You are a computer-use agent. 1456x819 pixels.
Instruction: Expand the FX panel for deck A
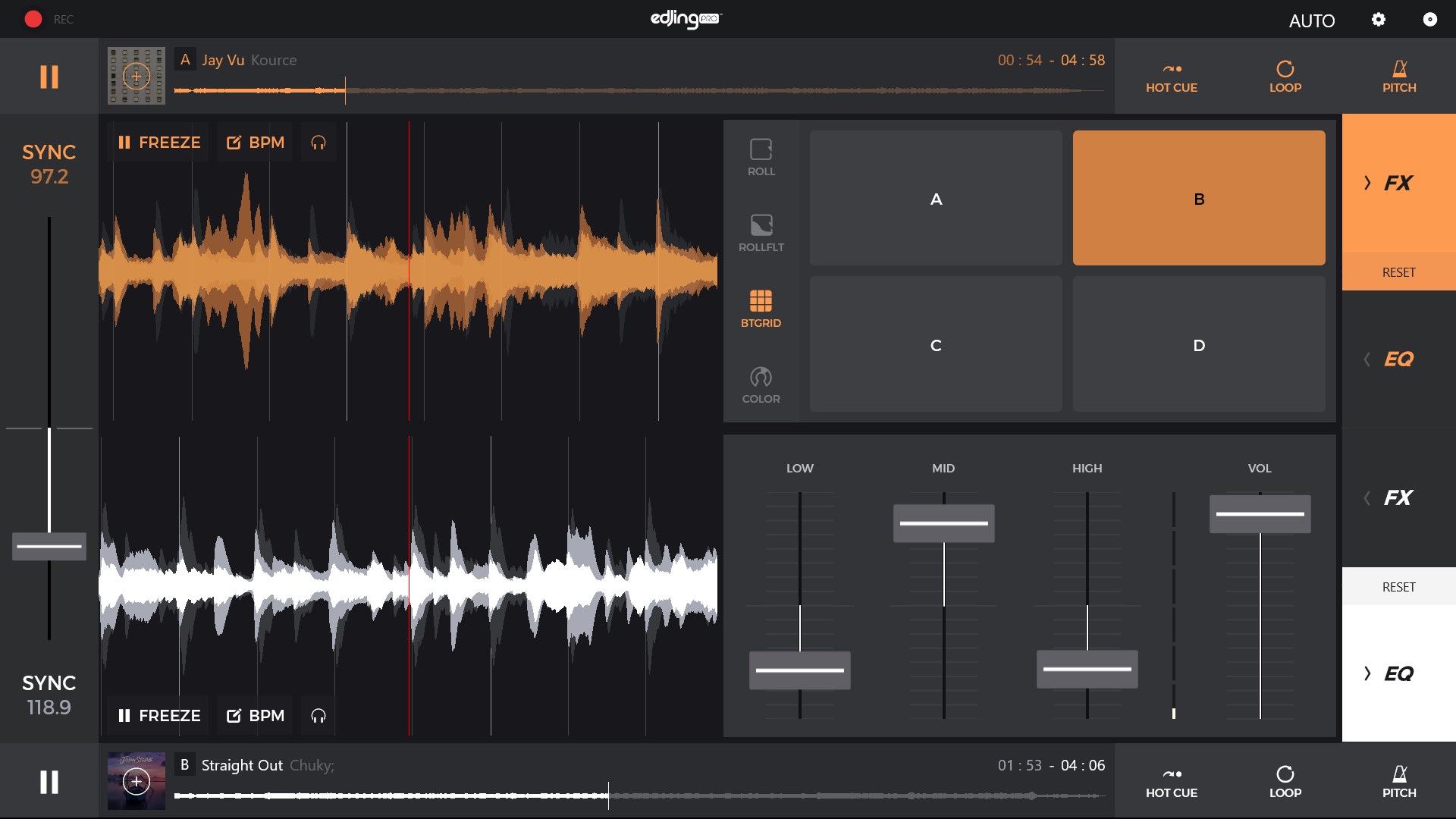(1398, 183)
